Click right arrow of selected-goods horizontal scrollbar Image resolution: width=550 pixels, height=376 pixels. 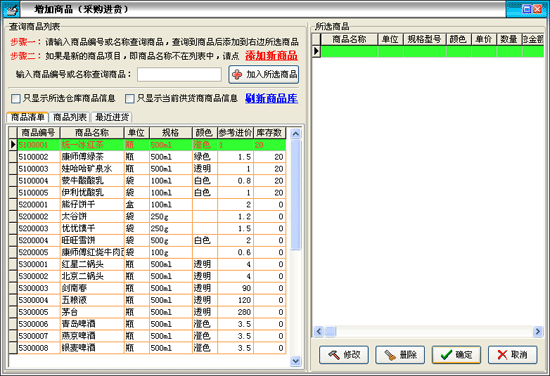(537, 331)
